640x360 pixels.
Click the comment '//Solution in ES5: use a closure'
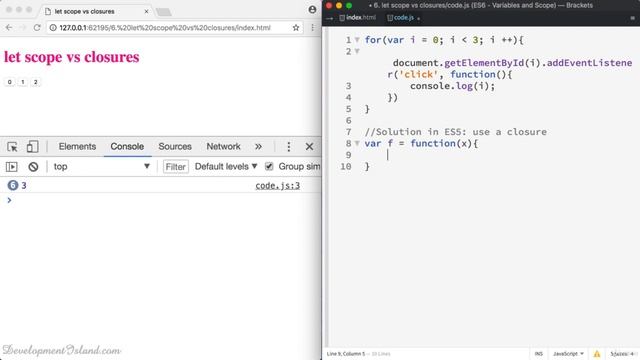(x=456, y=132)
